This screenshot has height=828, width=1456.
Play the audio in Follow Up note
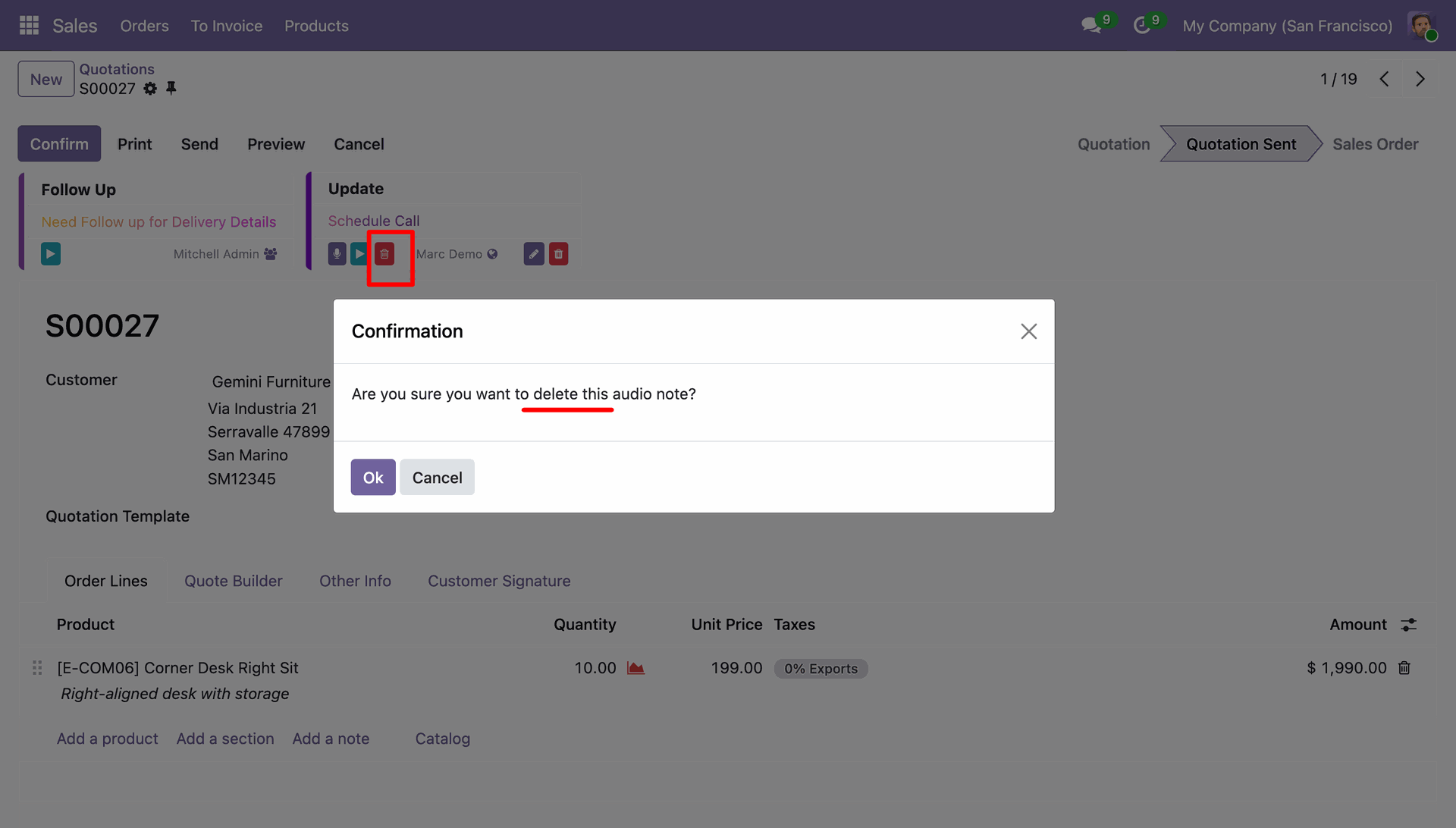click(x=51, y=254)
